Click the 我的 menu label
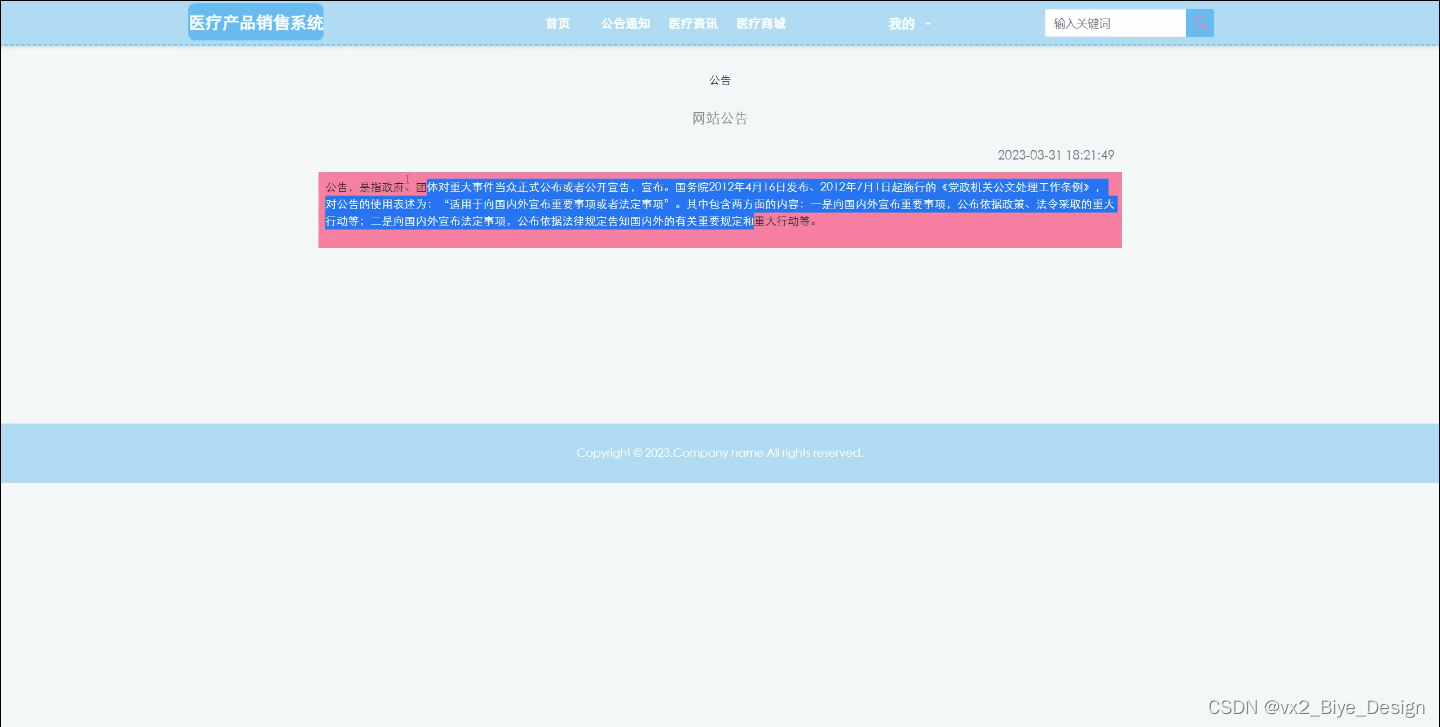Viewport: 1440px width, 727px height. 901,24
